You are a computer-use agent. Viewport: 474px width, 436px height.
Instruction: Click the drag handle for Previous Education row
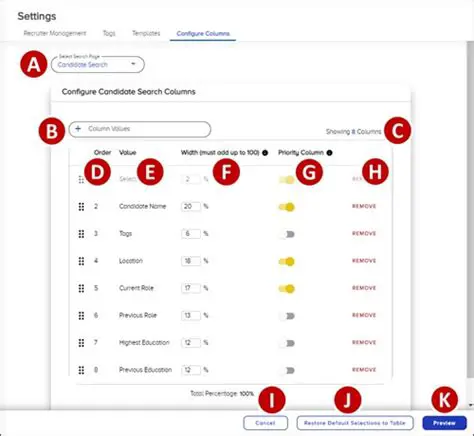(x=81, y=370)
